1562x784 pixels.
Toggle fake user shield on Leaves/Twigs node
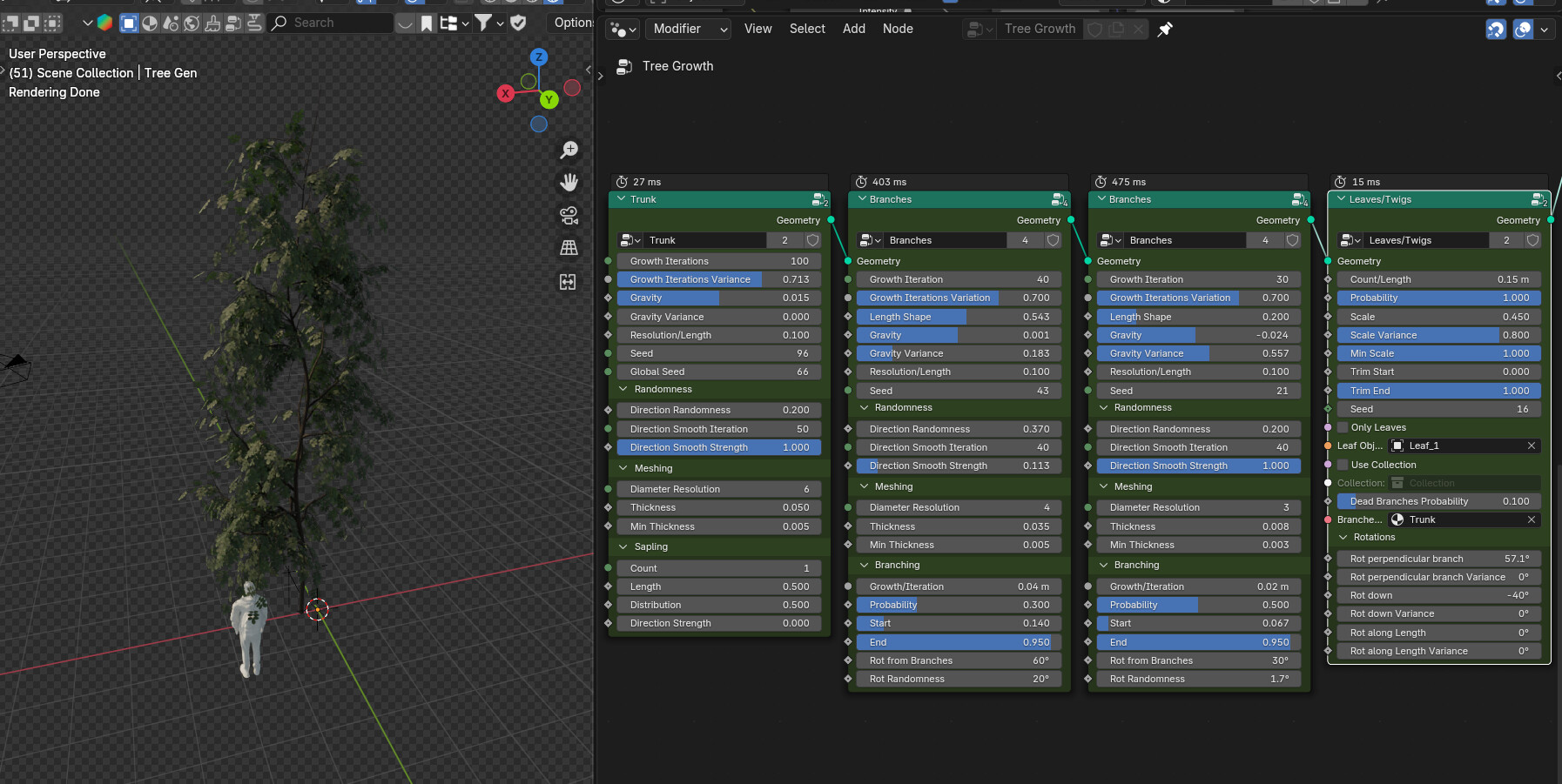1532,240
